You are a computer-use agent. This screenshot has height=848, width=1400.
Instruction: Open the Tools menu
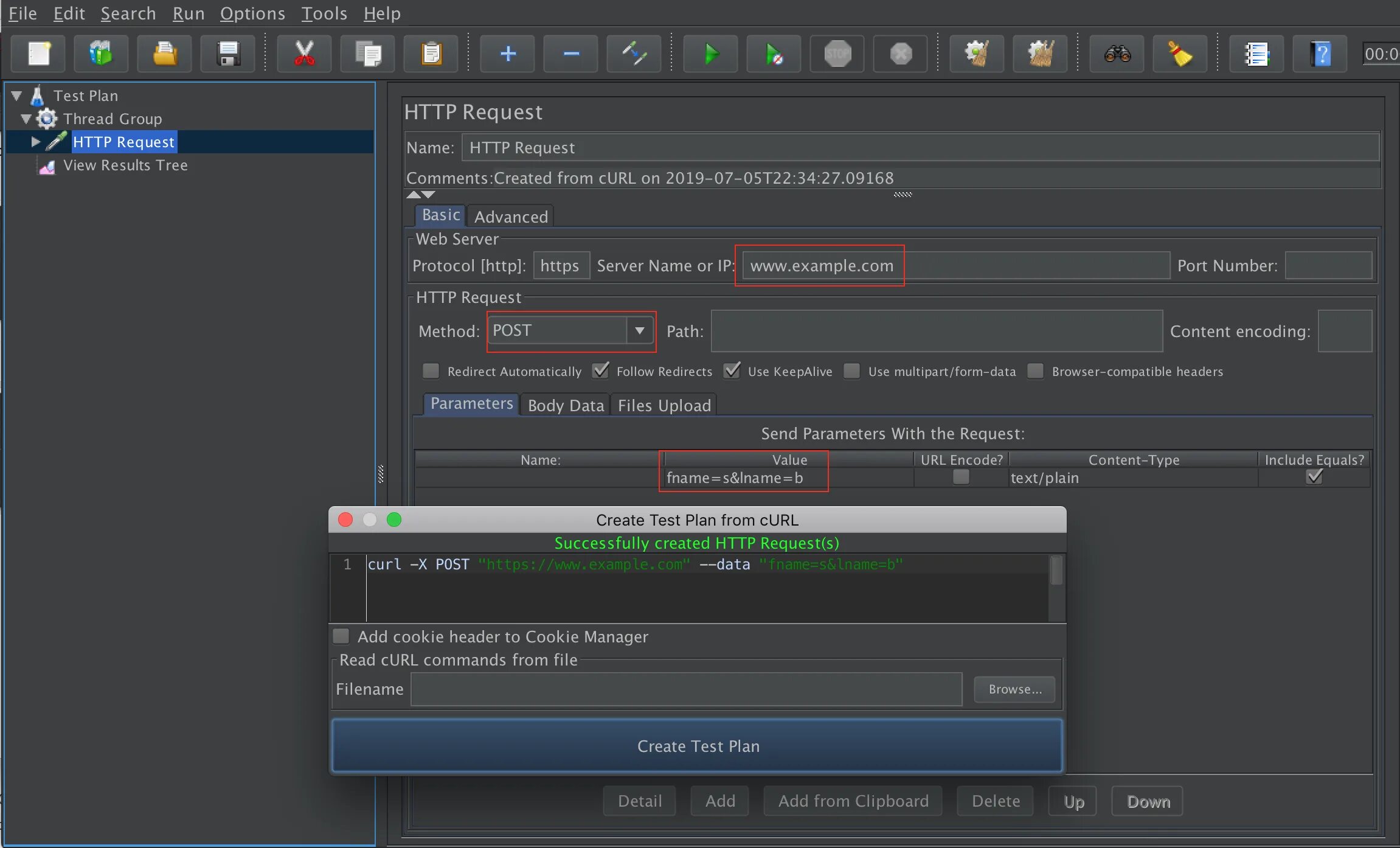(x=323, y=12)
